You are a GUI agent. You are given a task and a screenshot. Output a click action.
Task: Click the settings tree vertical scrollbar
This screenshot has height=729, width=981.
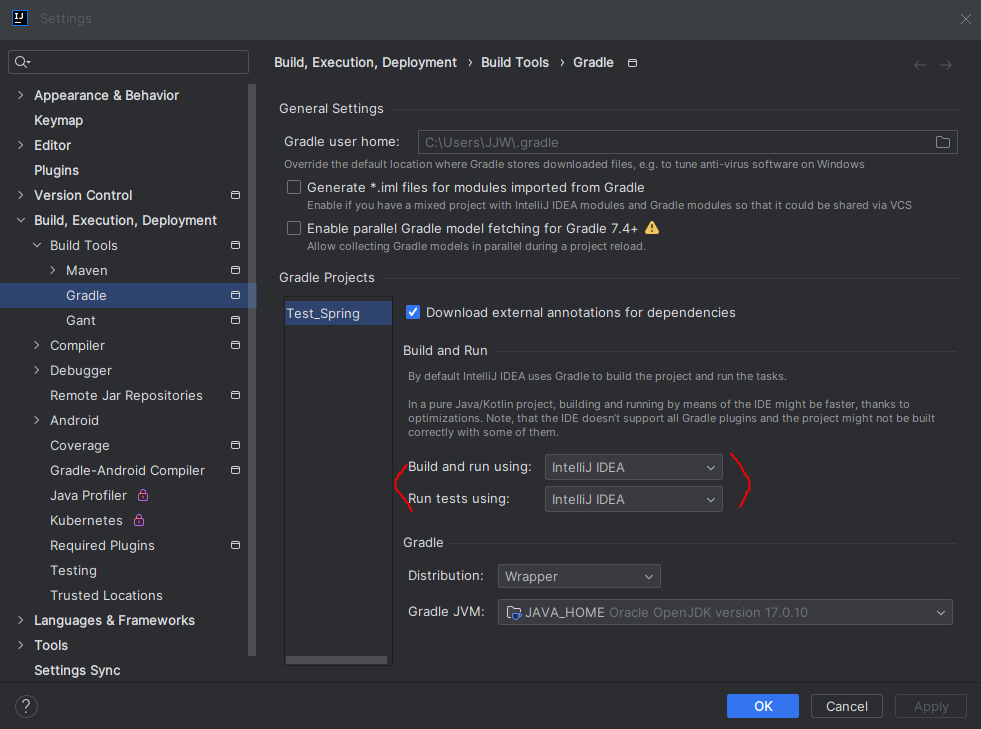pos(252,369)
